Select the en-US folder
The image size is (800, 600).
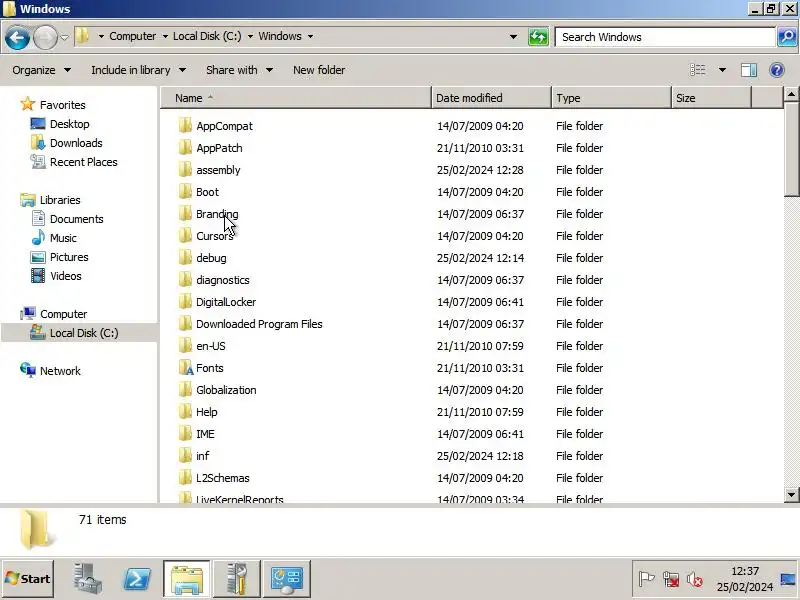pos(211,346)
